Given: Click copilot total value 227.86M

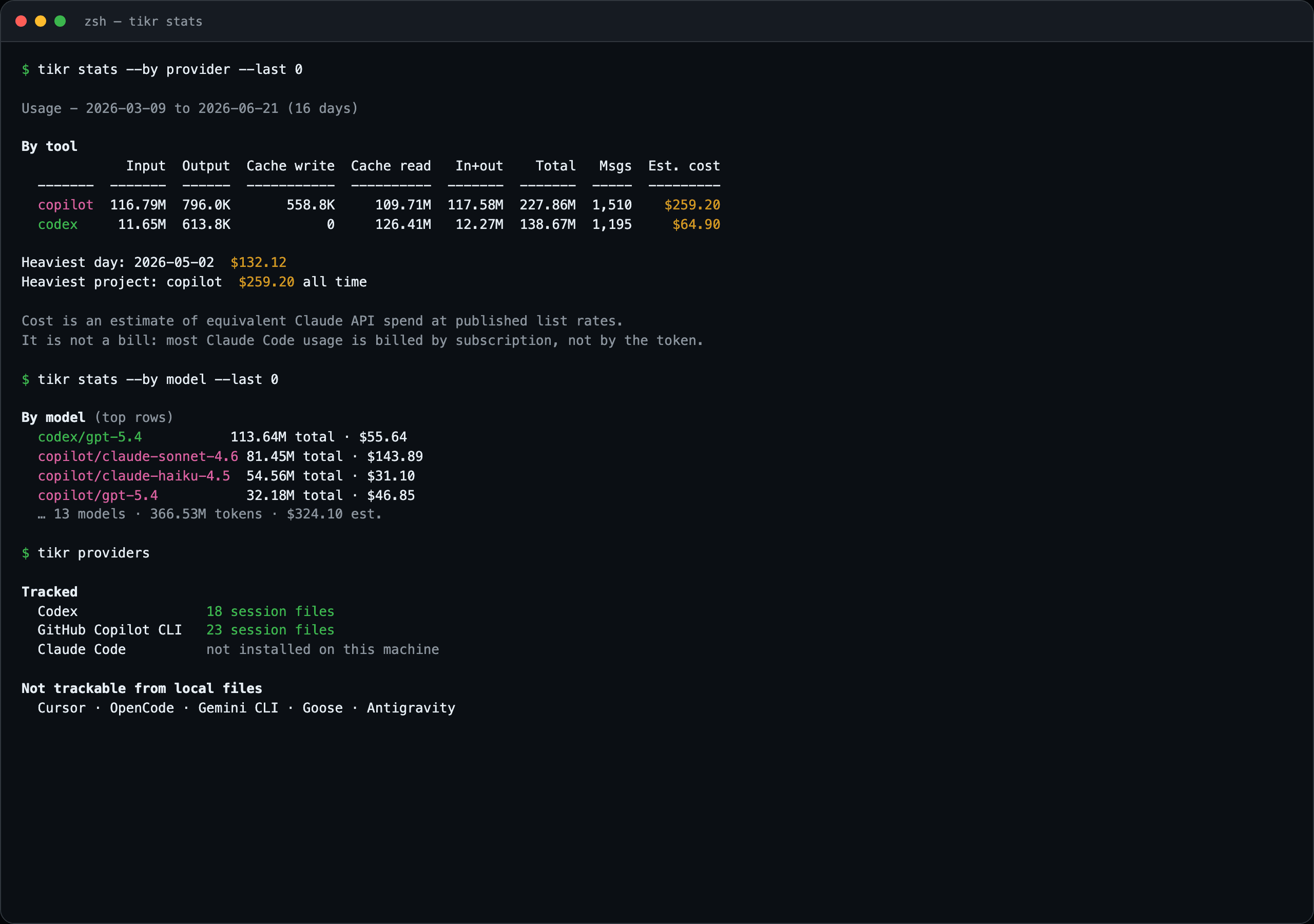Looking at the screenshot, I should point(548,205).
